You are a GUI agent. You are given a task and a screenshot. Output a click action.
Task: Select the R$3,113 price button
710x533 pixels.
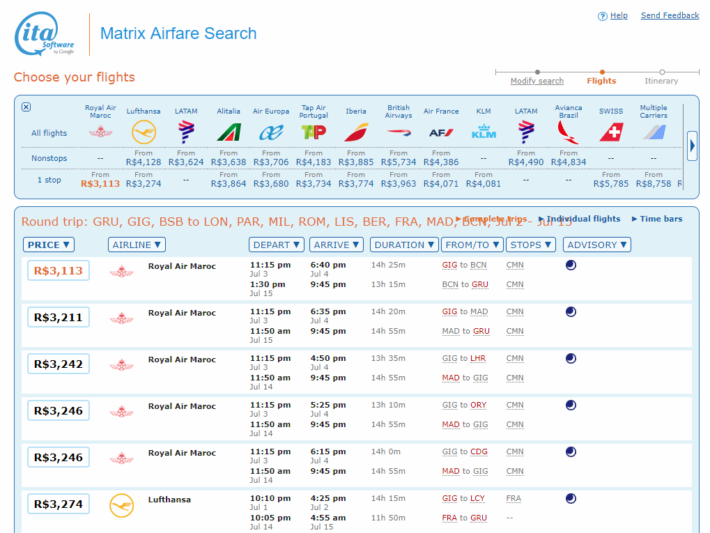click(58, 271)
